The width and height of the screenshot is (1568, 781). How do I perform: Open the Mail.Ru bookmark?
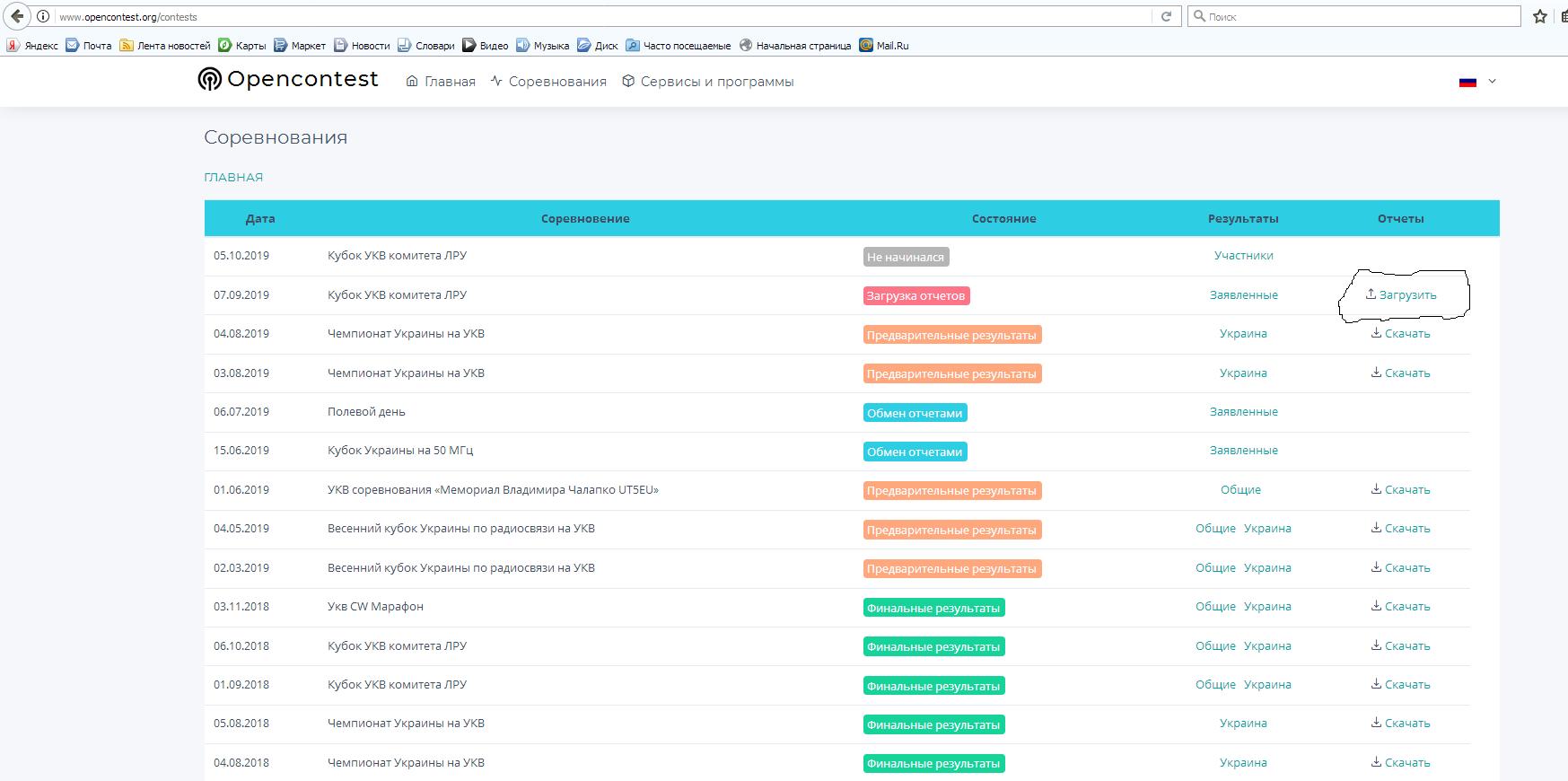[884, 46]
